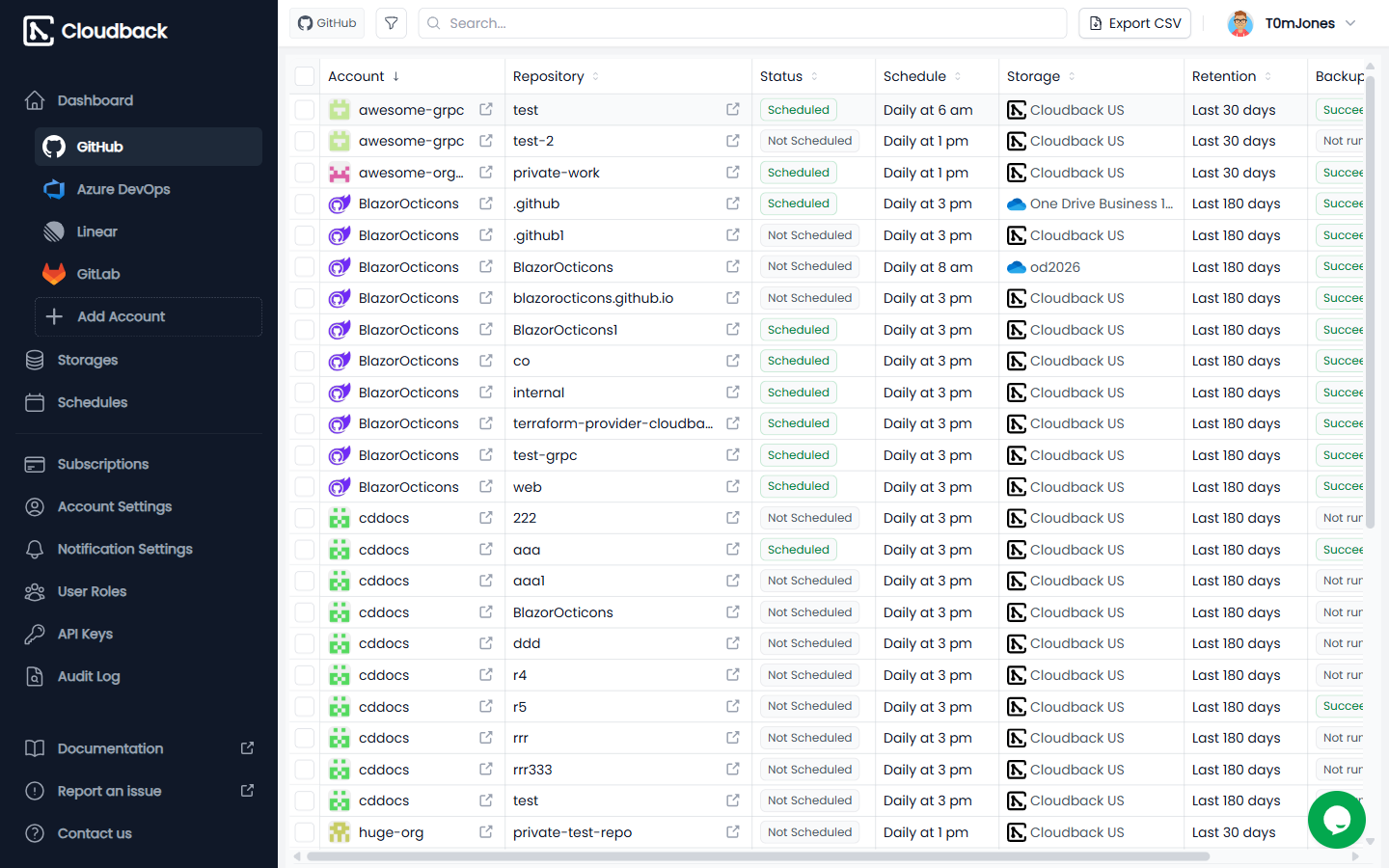The image size is (1389, 868).
Task: Open external link for repository .github1
Action: click(733, 235)
